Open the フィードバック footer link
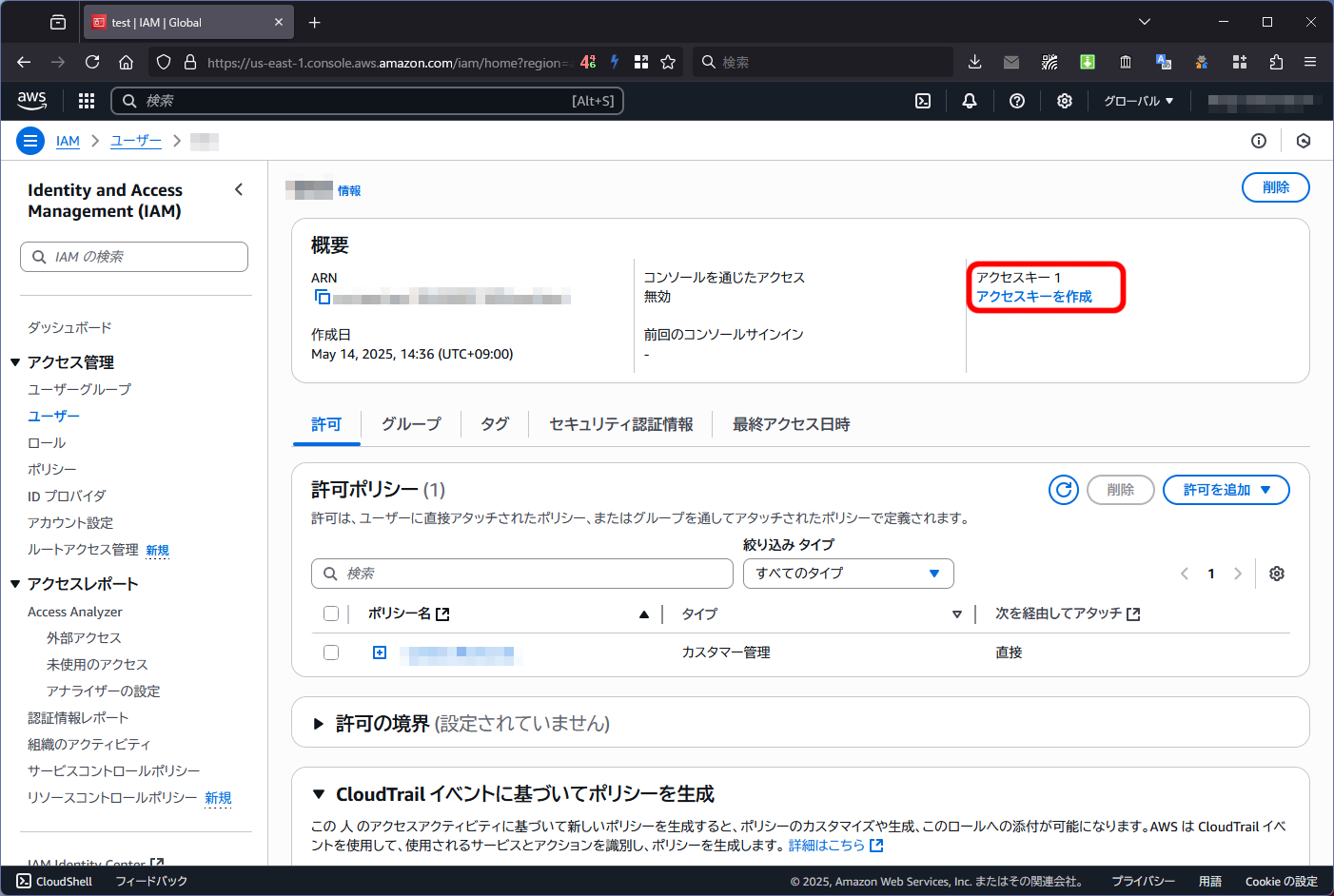Image resolution: width=1334 pixels, height=896 pixels. [x=151, y=882]
